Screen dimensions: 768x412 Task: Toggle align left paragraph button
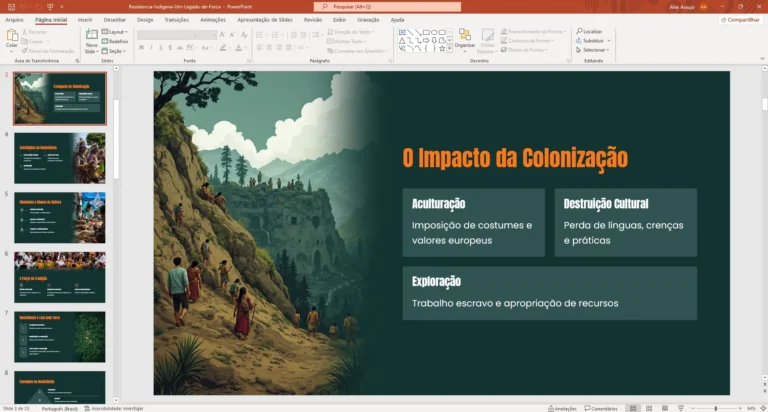click(x=260, y=48)
